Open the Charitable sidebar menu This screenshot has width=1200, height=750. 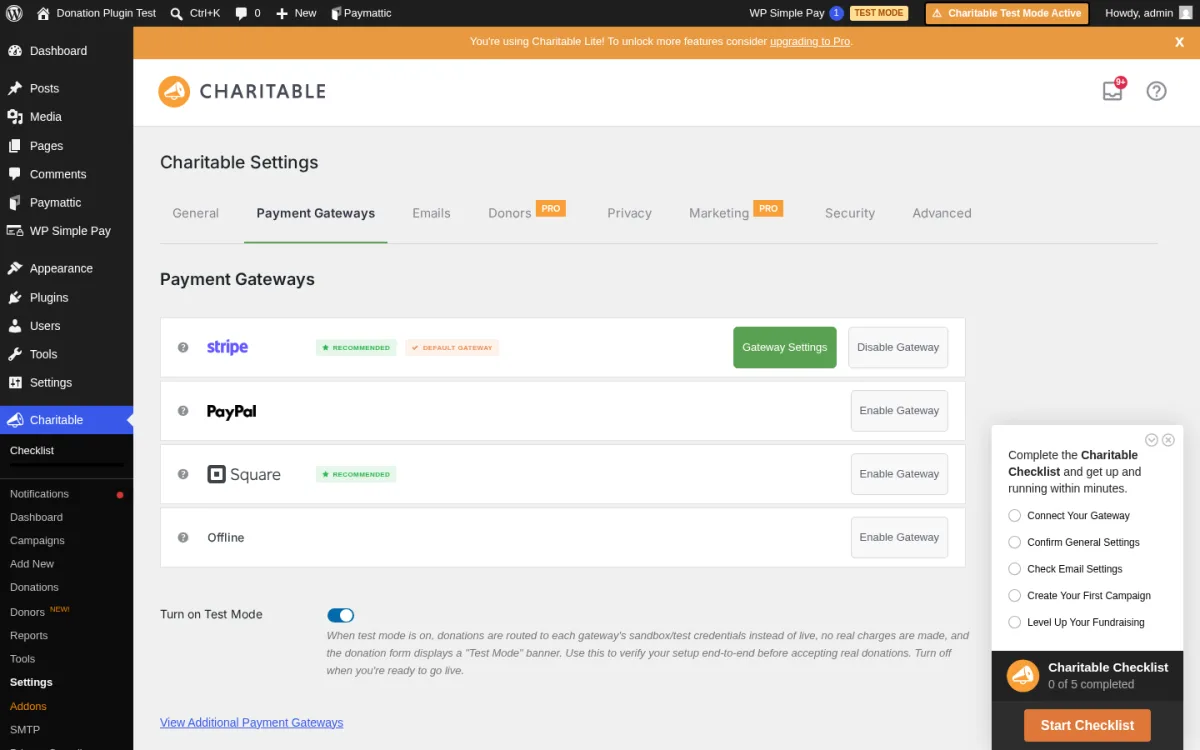(66, 420)
